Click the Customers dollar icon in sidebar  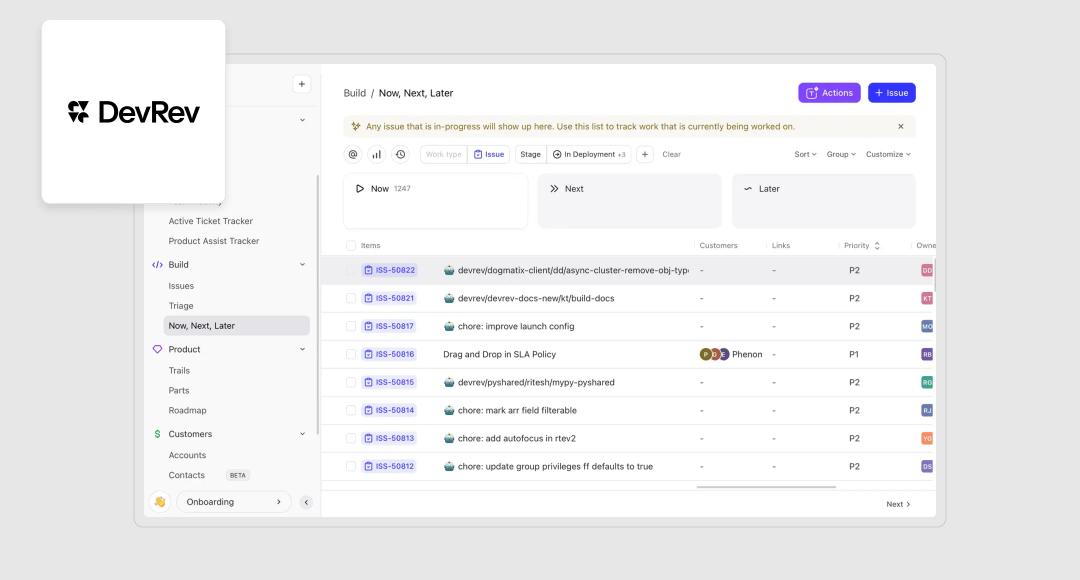click(158, 434)
